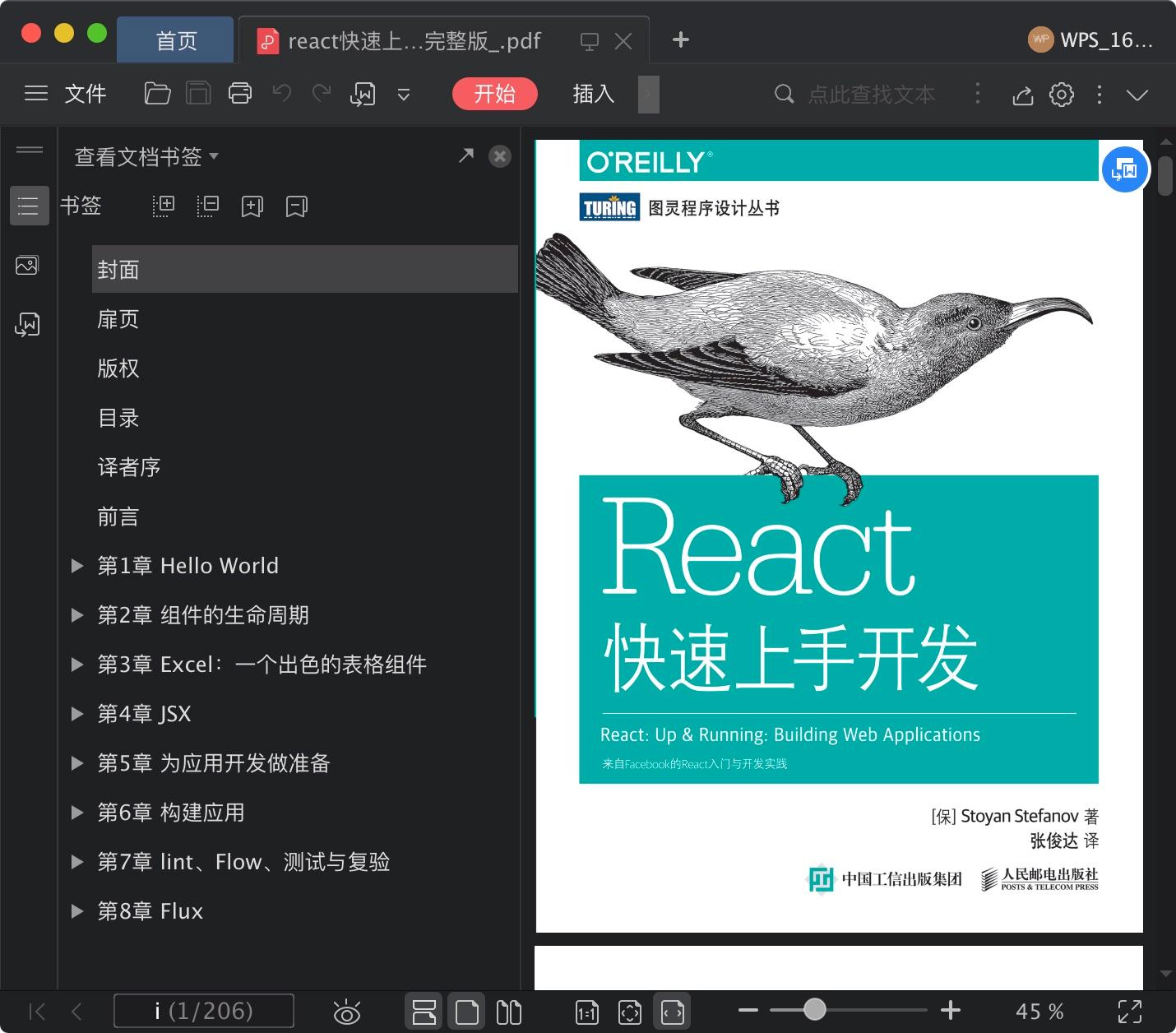Image resolution: width=1176 pixels, height=1033 pixels.
Task: Click the undo arrow
Action: tap(282, 94)
